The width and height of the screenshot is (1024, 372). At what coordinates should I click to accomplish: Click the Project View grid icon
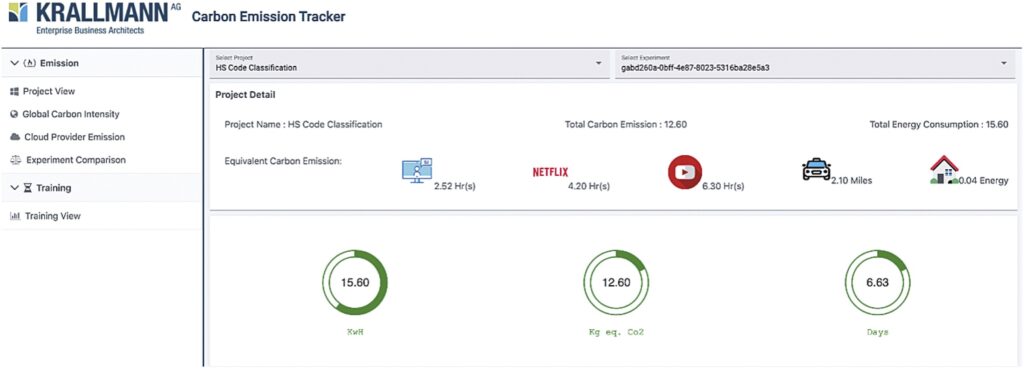pos(14,91)
